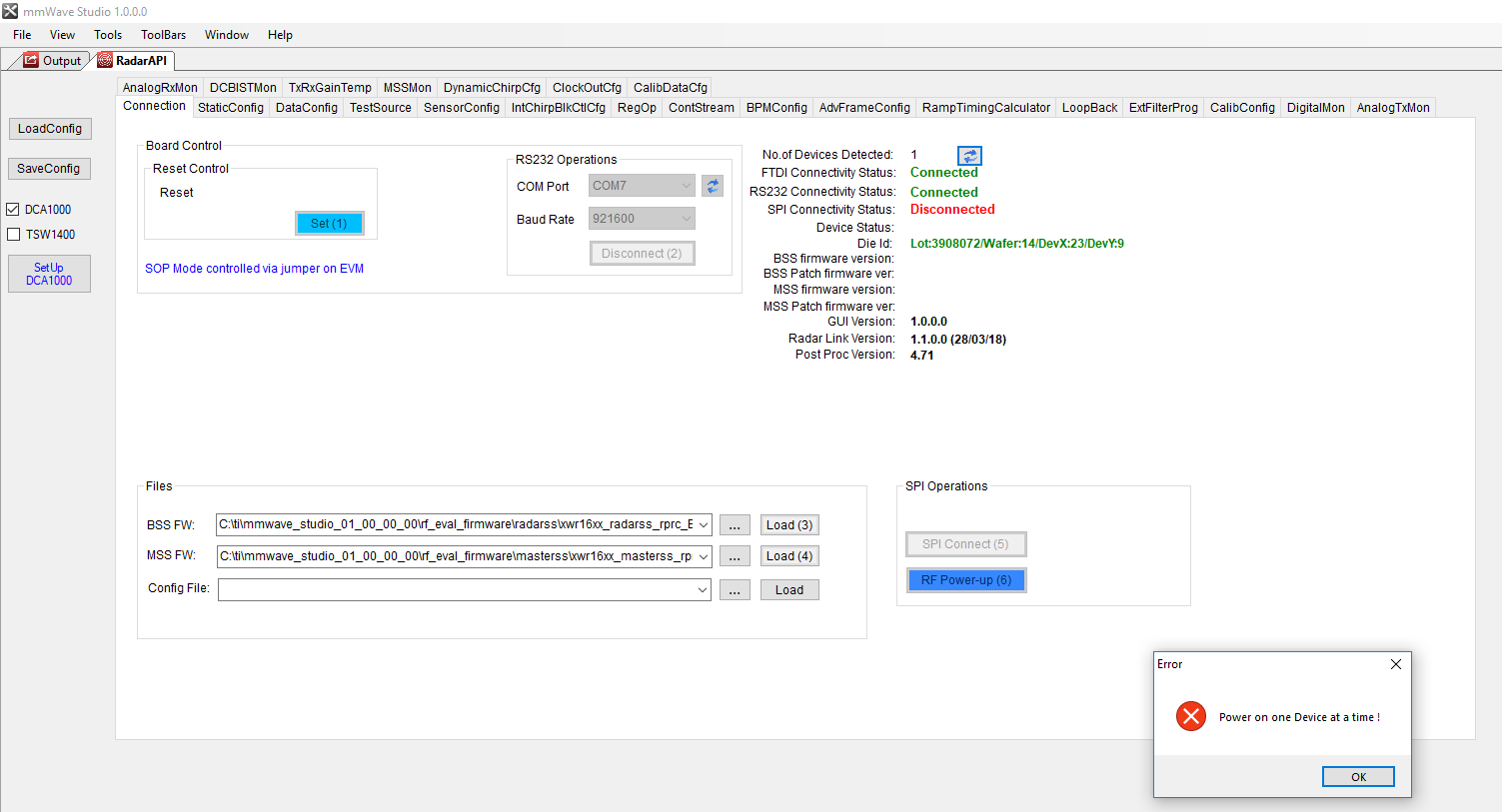Viewport: 1502px width, 812px height.
Task: Open the ExtFilterProg tab
Action: (1163, 108)
